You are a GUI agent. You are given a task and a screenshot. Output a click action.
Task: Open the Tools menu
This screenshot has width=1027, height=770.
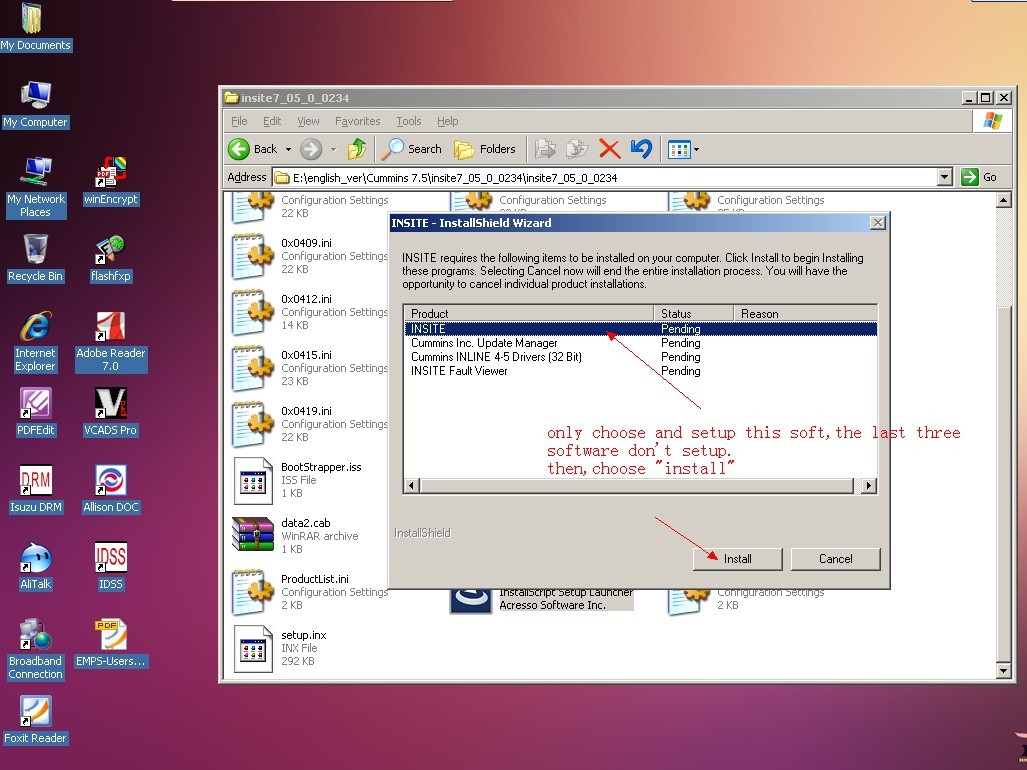point(409,121)
